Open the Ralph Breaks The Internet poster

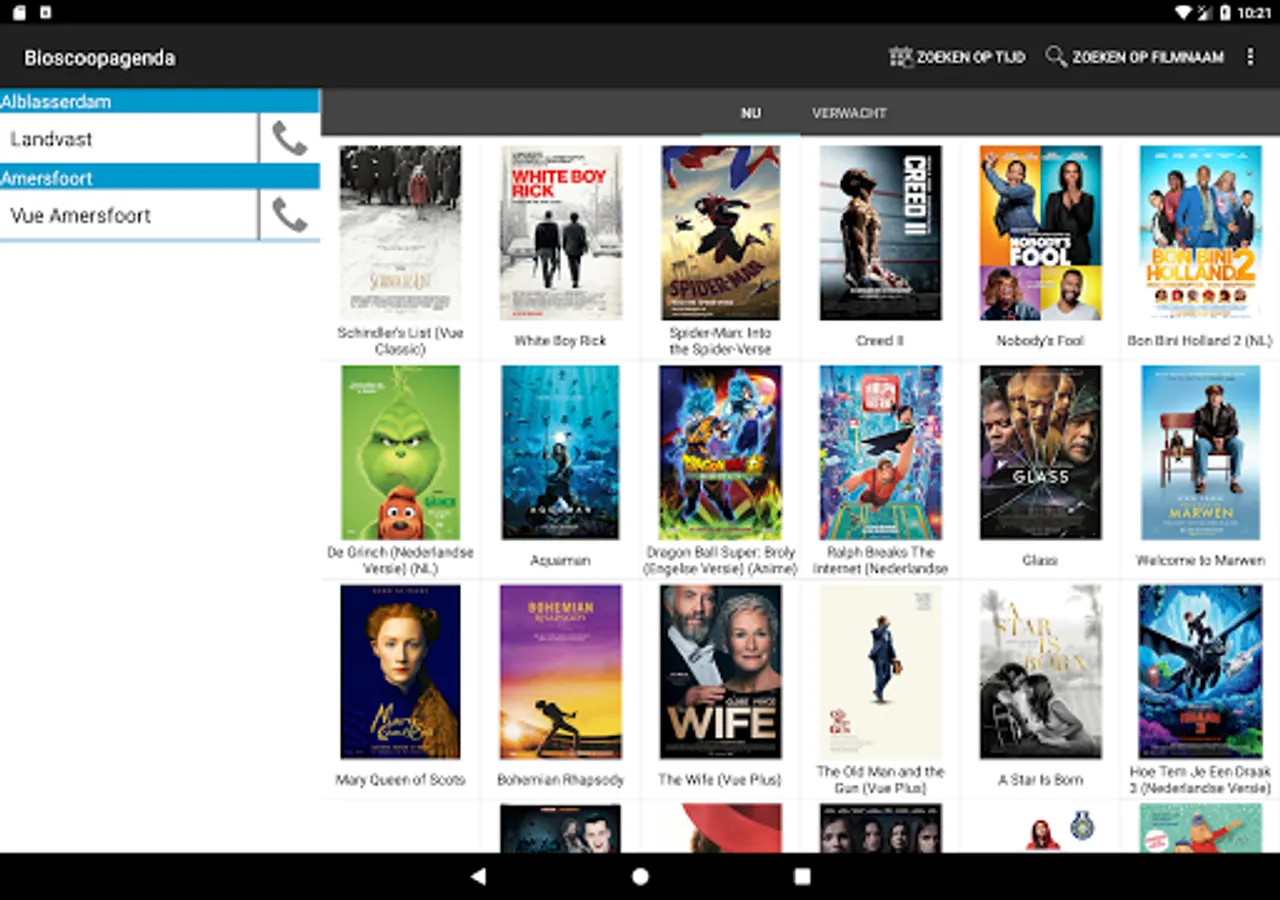click(880, 452)
